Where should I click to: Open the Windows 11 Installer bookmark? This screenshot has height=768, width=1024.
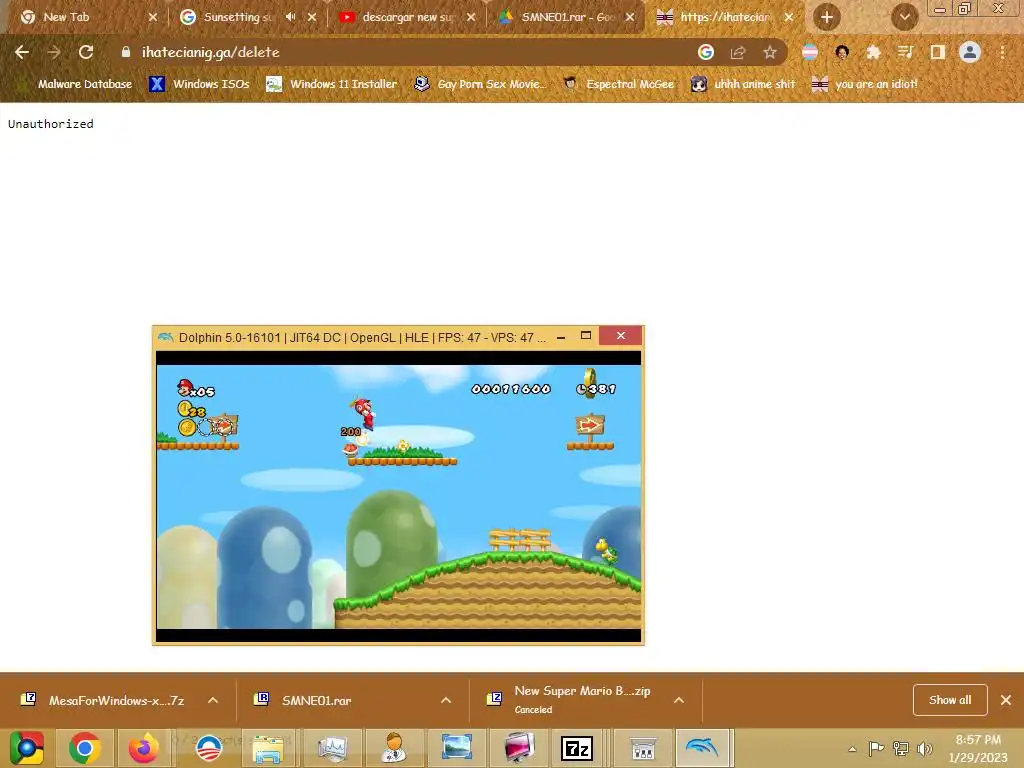pyautogui.click(x=332, y=84)
